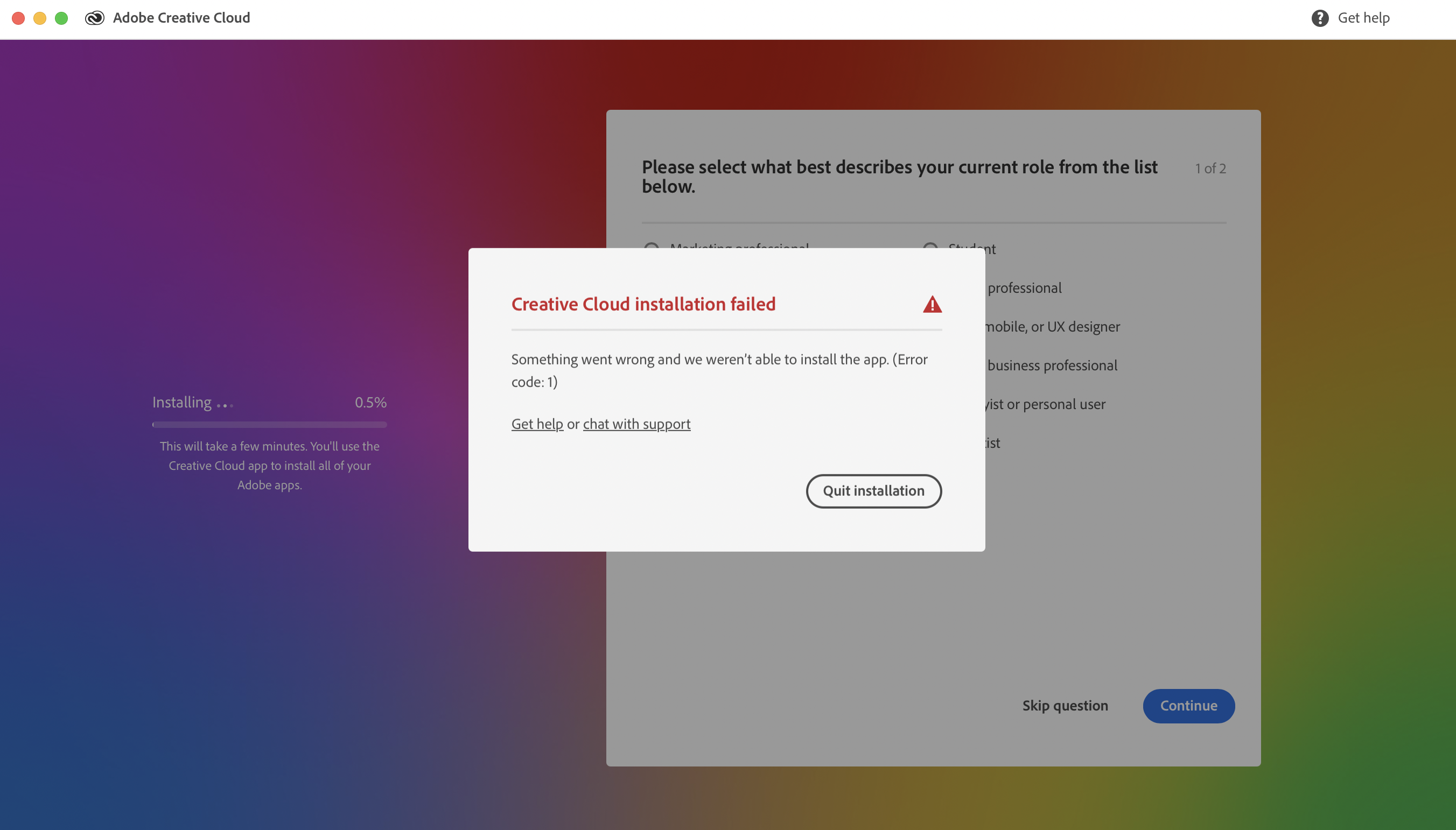Click the 1 of 2 step indicator
This screenshot has width=1456, height=830.
(1210, 168)
